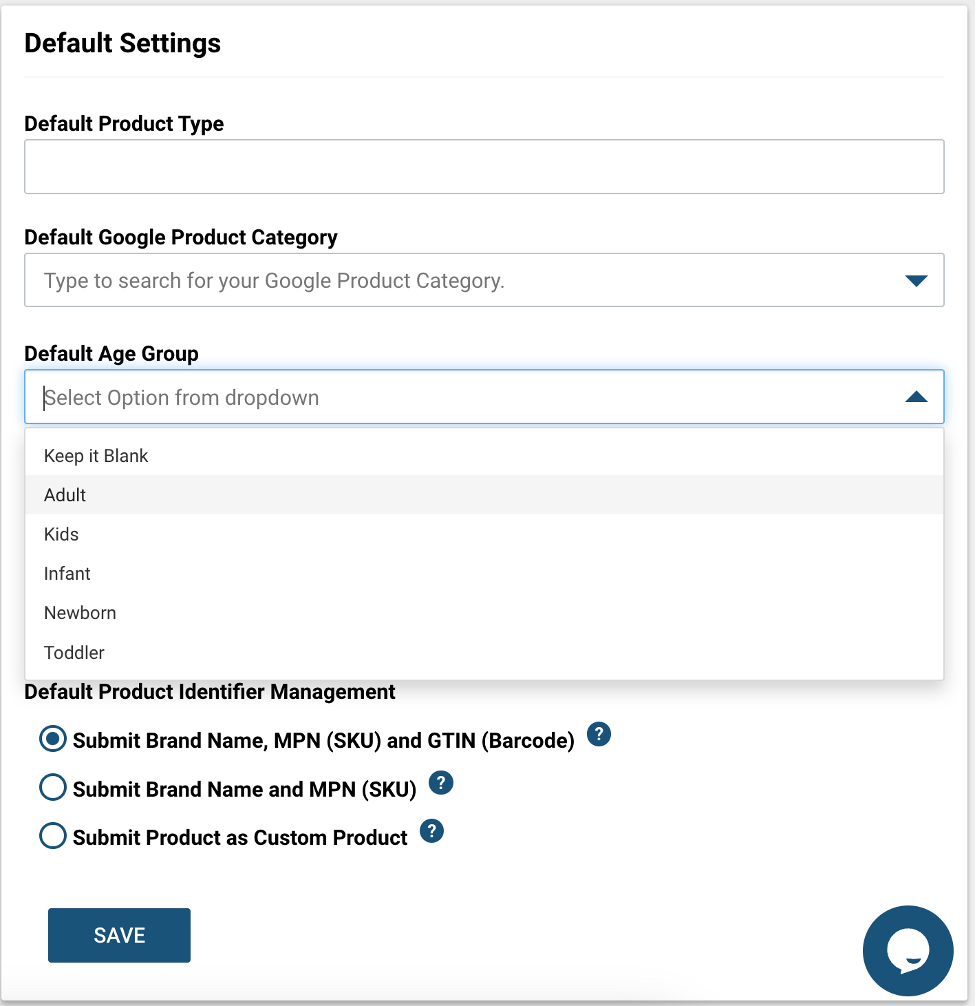Click the Default Age Group select field

pos(484,397)
